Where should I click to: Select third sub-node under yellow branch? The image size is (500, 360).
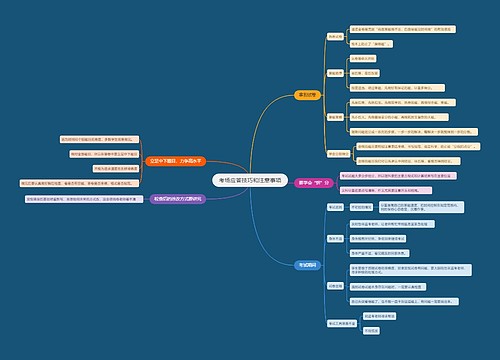[x=335, y=117]
